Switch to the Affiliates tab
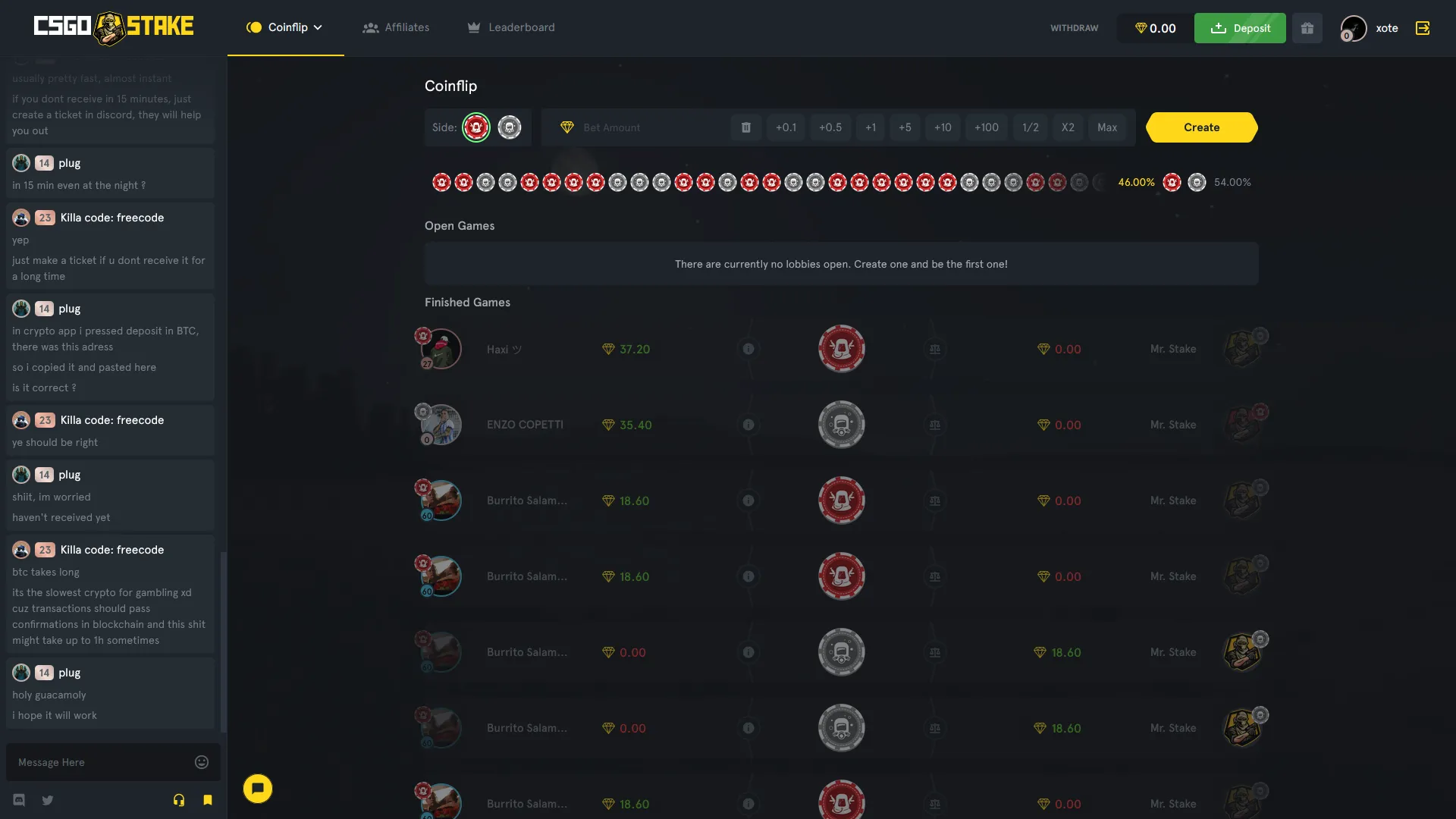The image size is (1456, 819). coord(396,27)
